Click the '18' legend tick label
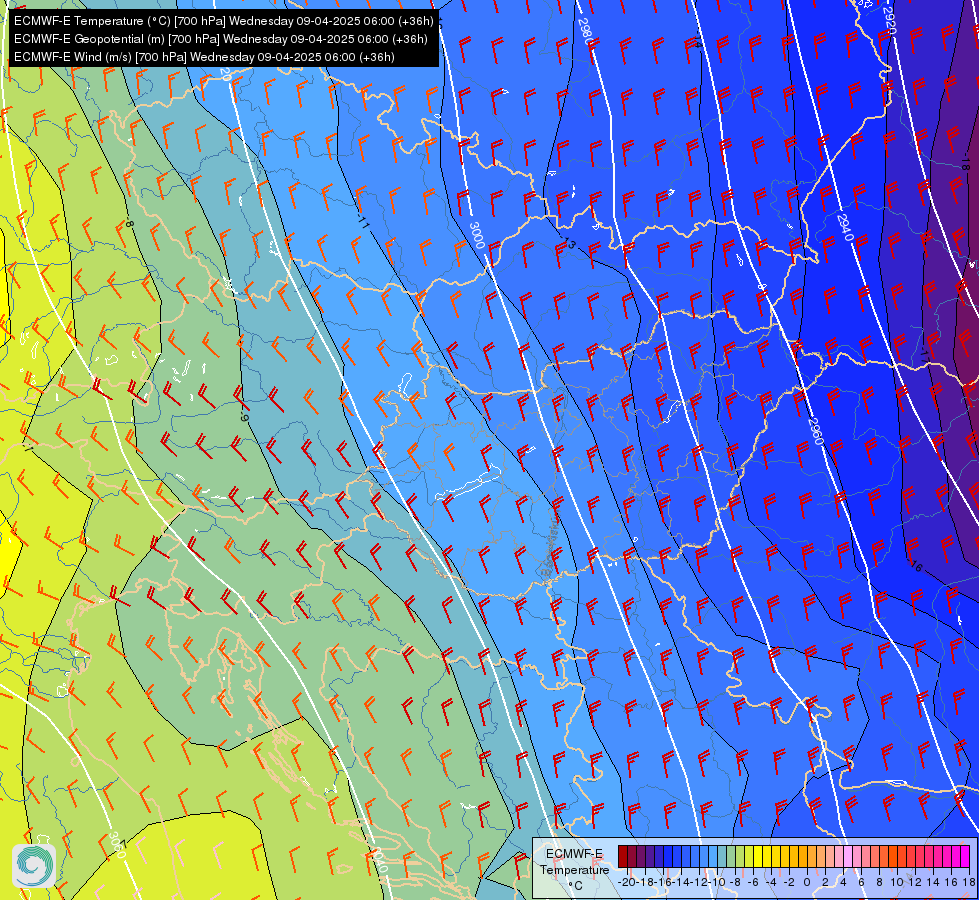The image size is (979, 900). click(968, 882)
